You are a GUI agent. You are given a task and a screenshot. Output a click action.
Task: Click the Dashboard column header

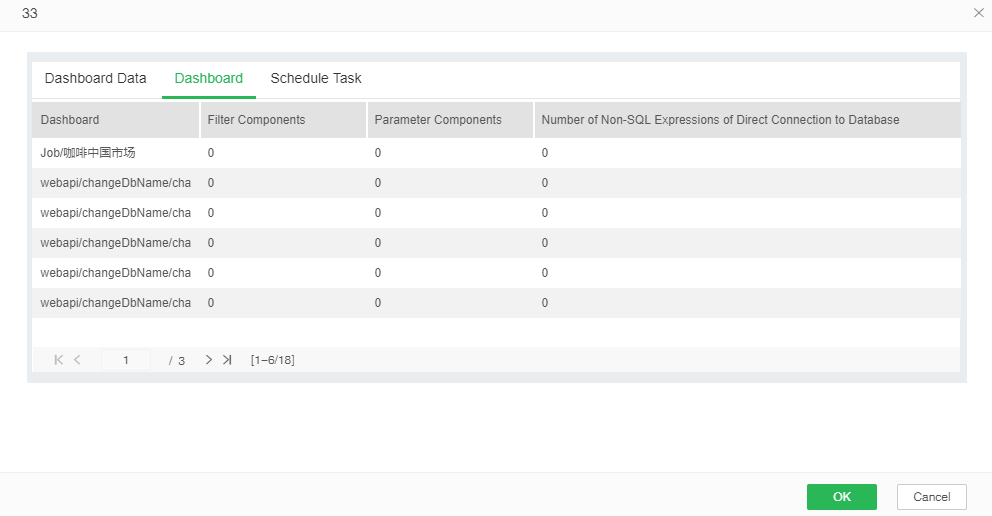(x=116, y=120)
